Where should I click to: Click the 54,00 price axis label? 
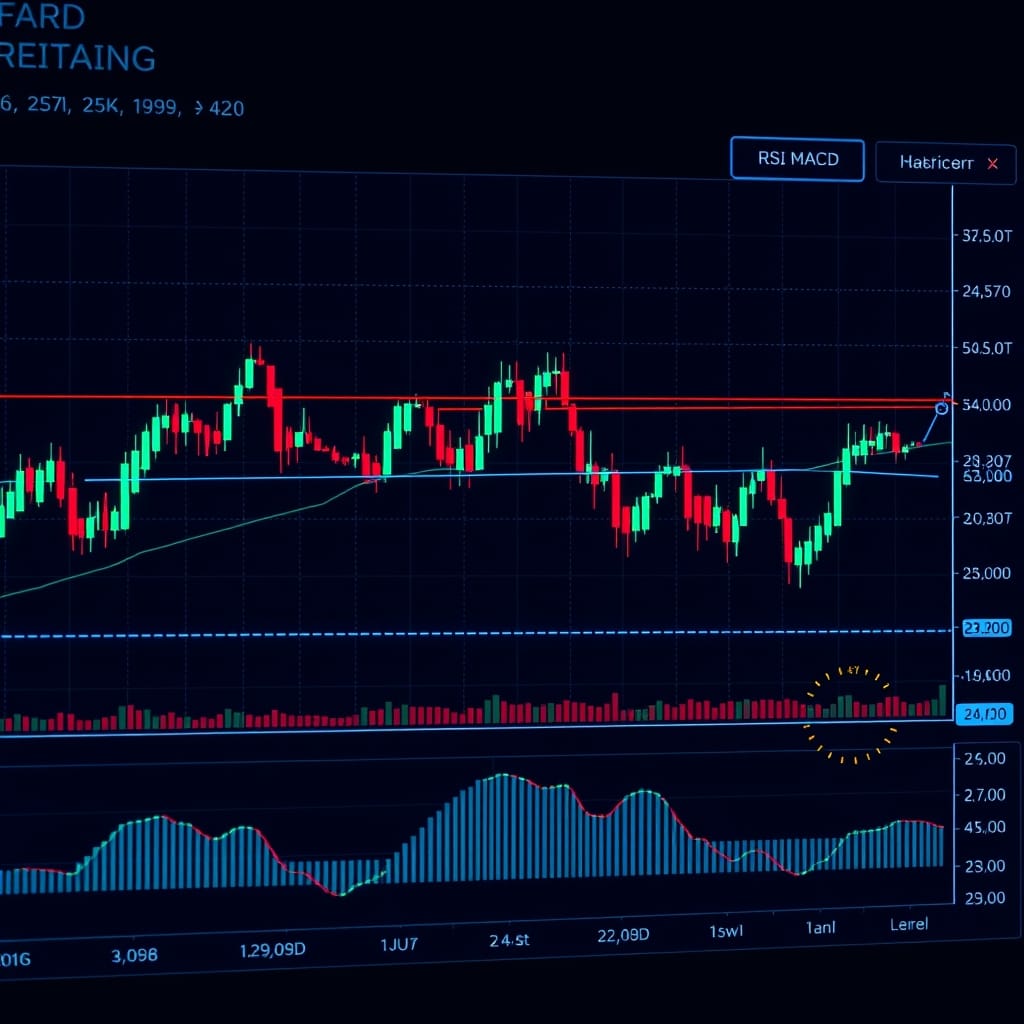tap(987, 405)
